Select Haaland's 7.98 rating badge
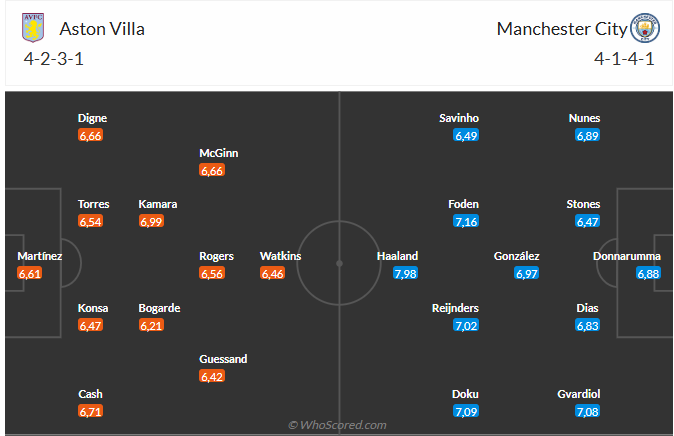The width and height of the screenshot is (674, 436). pyautogui.click(x=405, y=273)
